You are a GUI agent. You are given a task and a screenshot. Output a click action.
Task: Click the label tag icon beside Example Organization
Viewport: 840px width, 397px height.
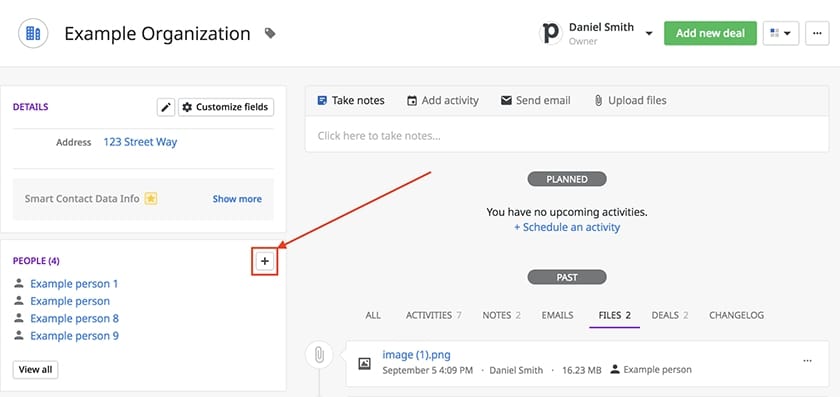(271, 34)
